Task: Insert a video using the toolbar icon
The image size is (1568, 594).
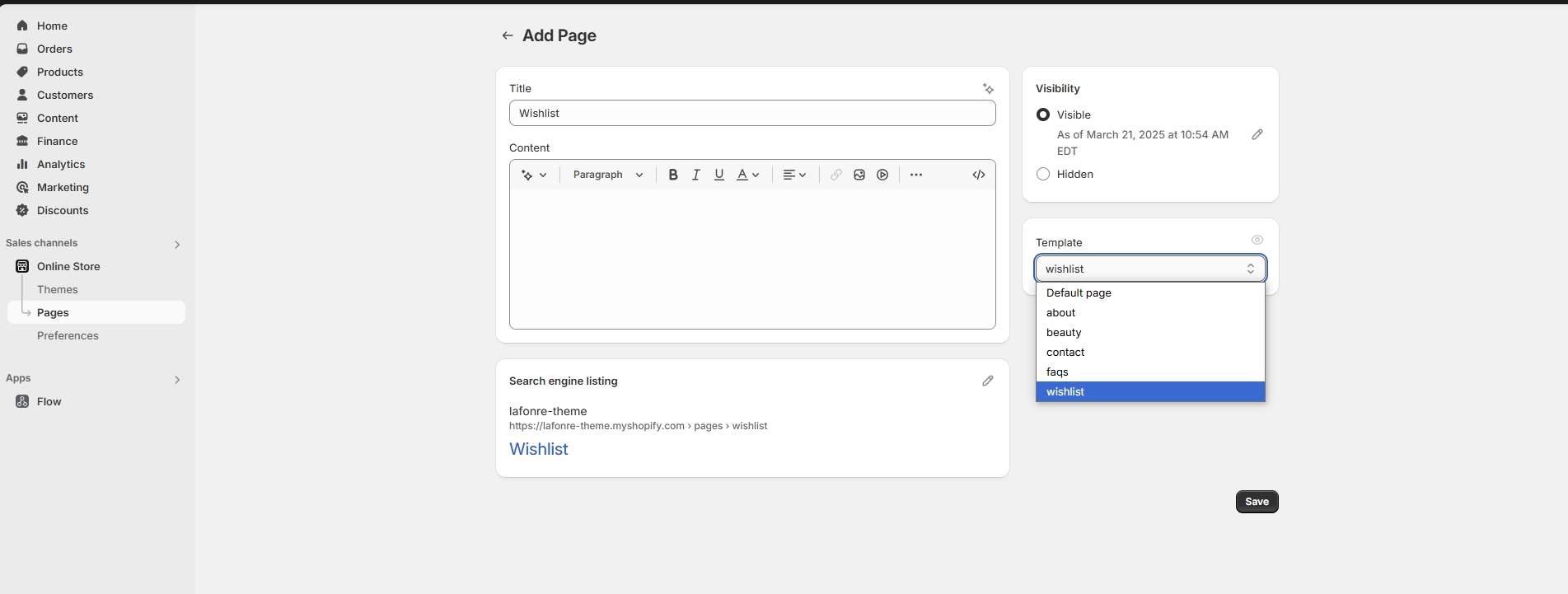Action: (x=882, y=175)
